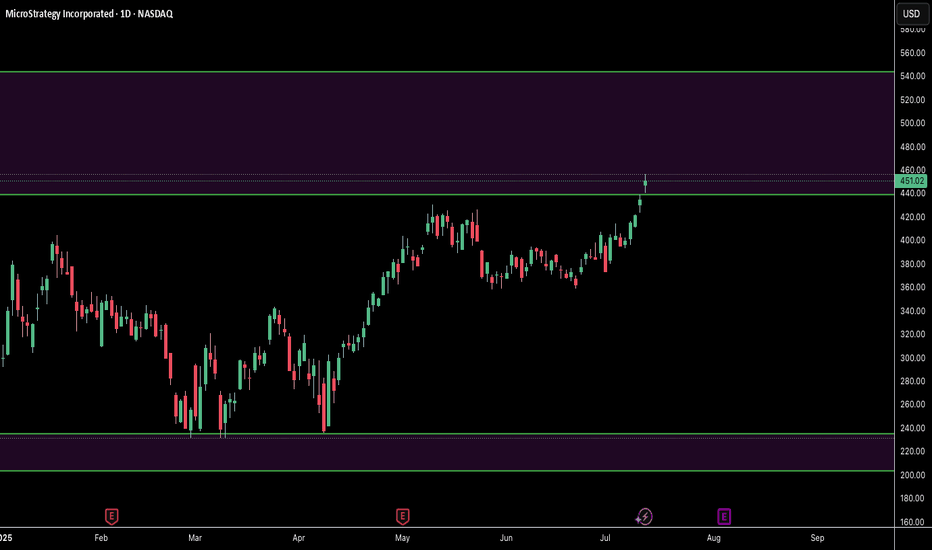Click the Mar label on time axis
The image size is (932, 550).
195,538
